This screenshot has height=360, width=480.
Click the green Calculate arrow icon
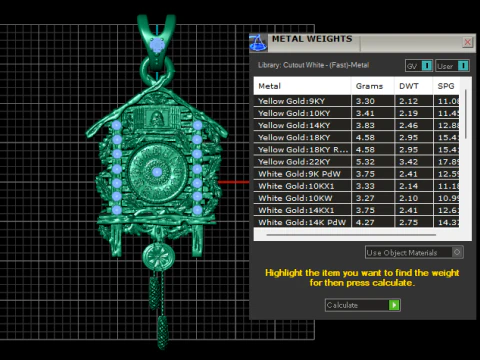tap(394, 305)
